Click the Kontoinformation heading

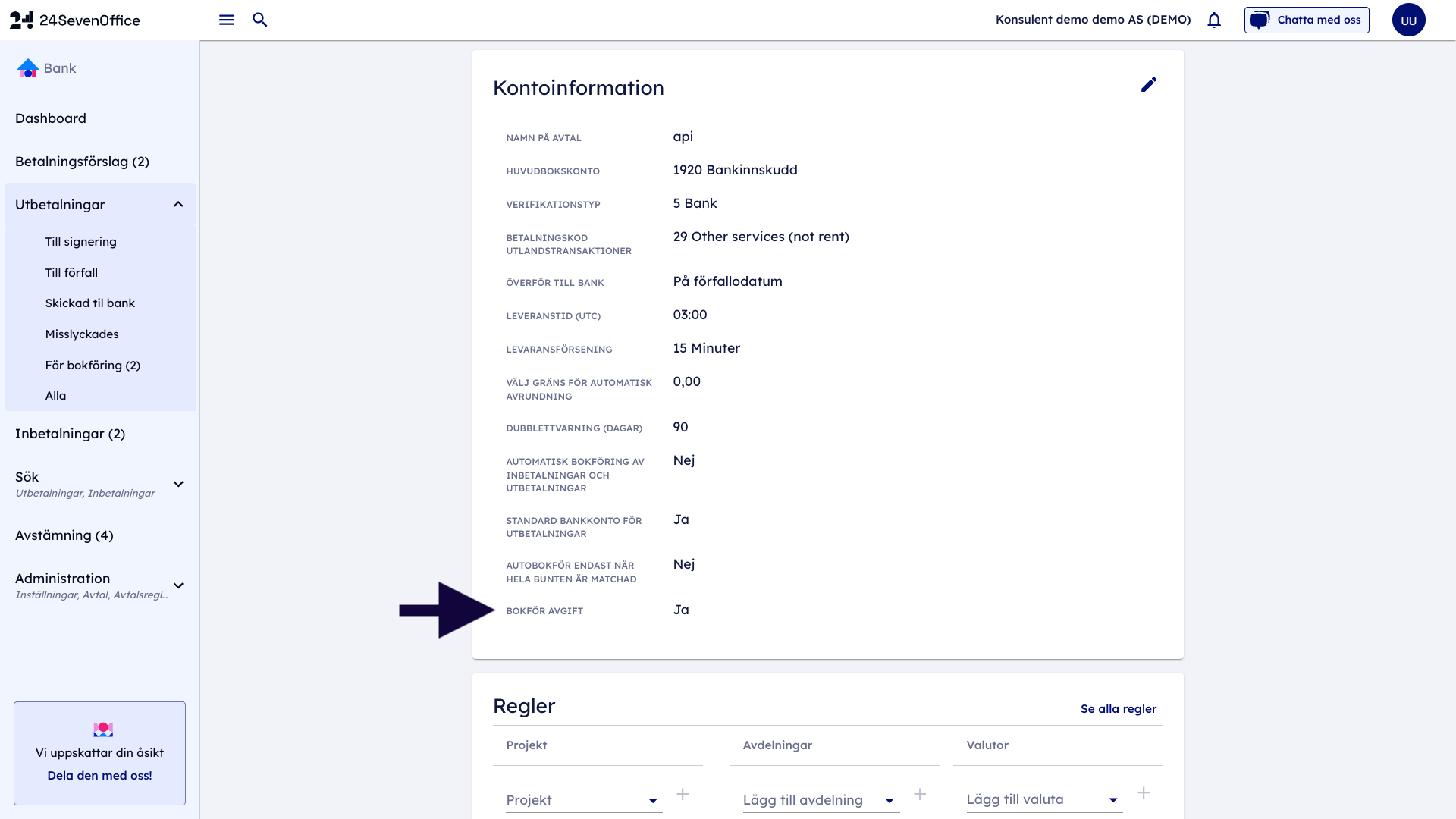pyautogui.click(x=578, y=88)
